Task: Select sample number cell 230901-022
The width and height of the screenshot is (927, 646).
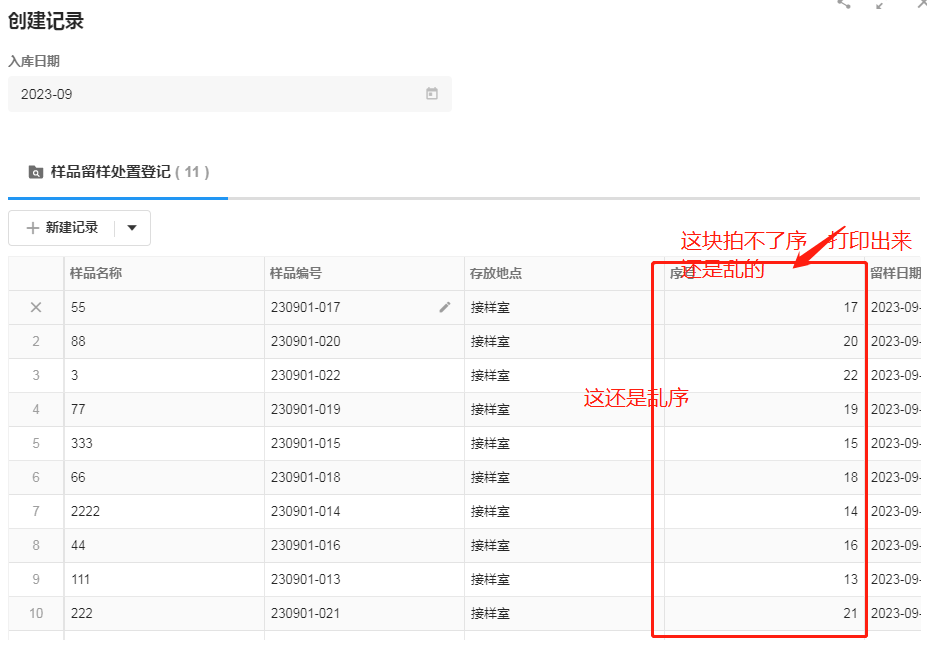Action: (364, 375)
